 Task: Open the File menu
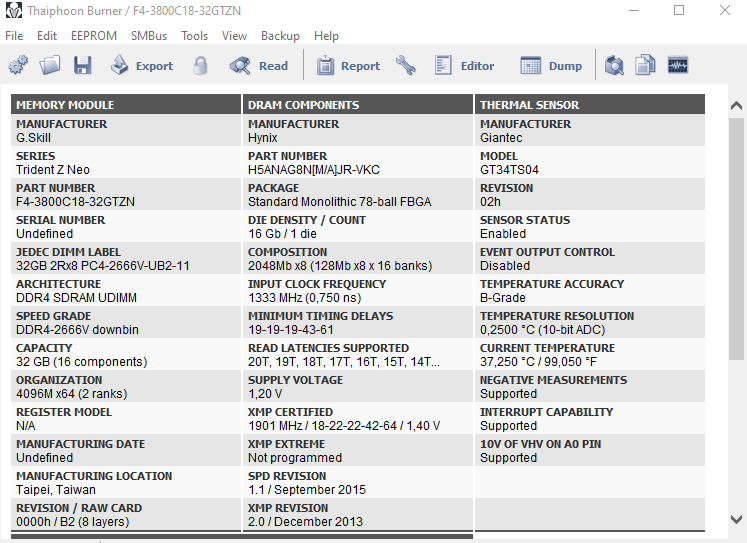pyautogui.click(x=14, y=36)
